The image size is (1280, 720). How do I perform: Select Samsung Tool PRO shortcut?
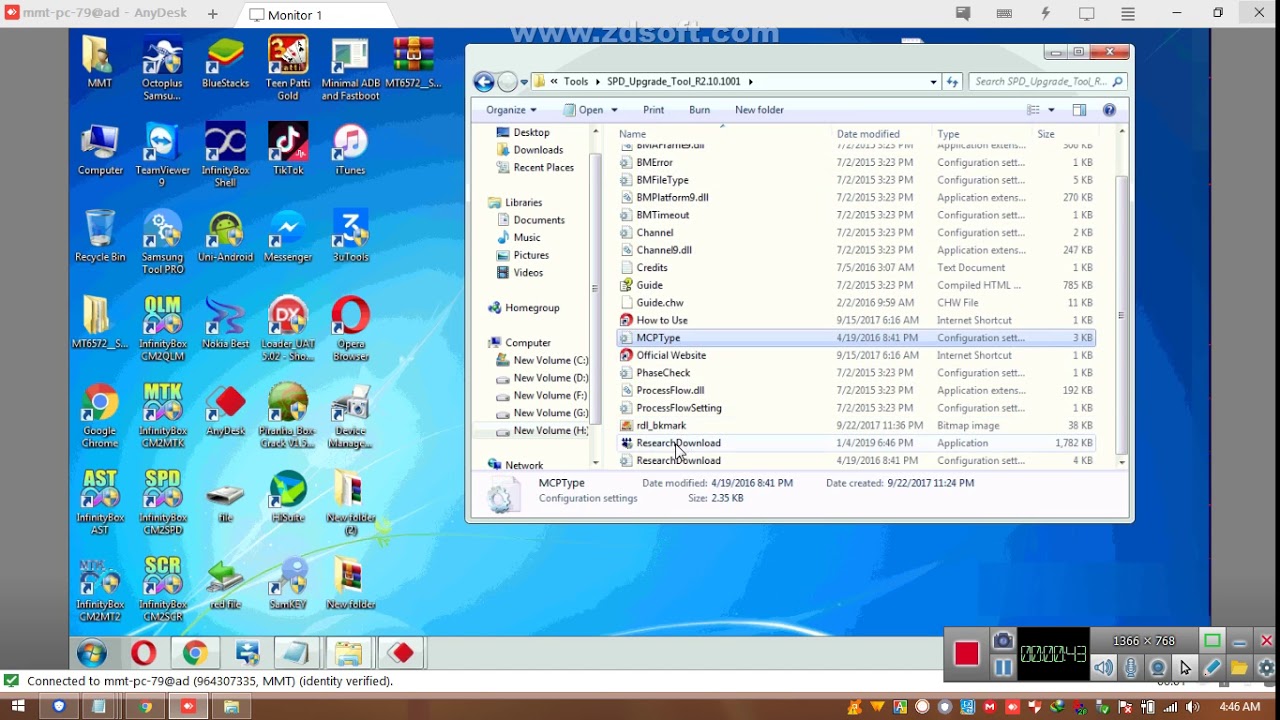[162, 242]
